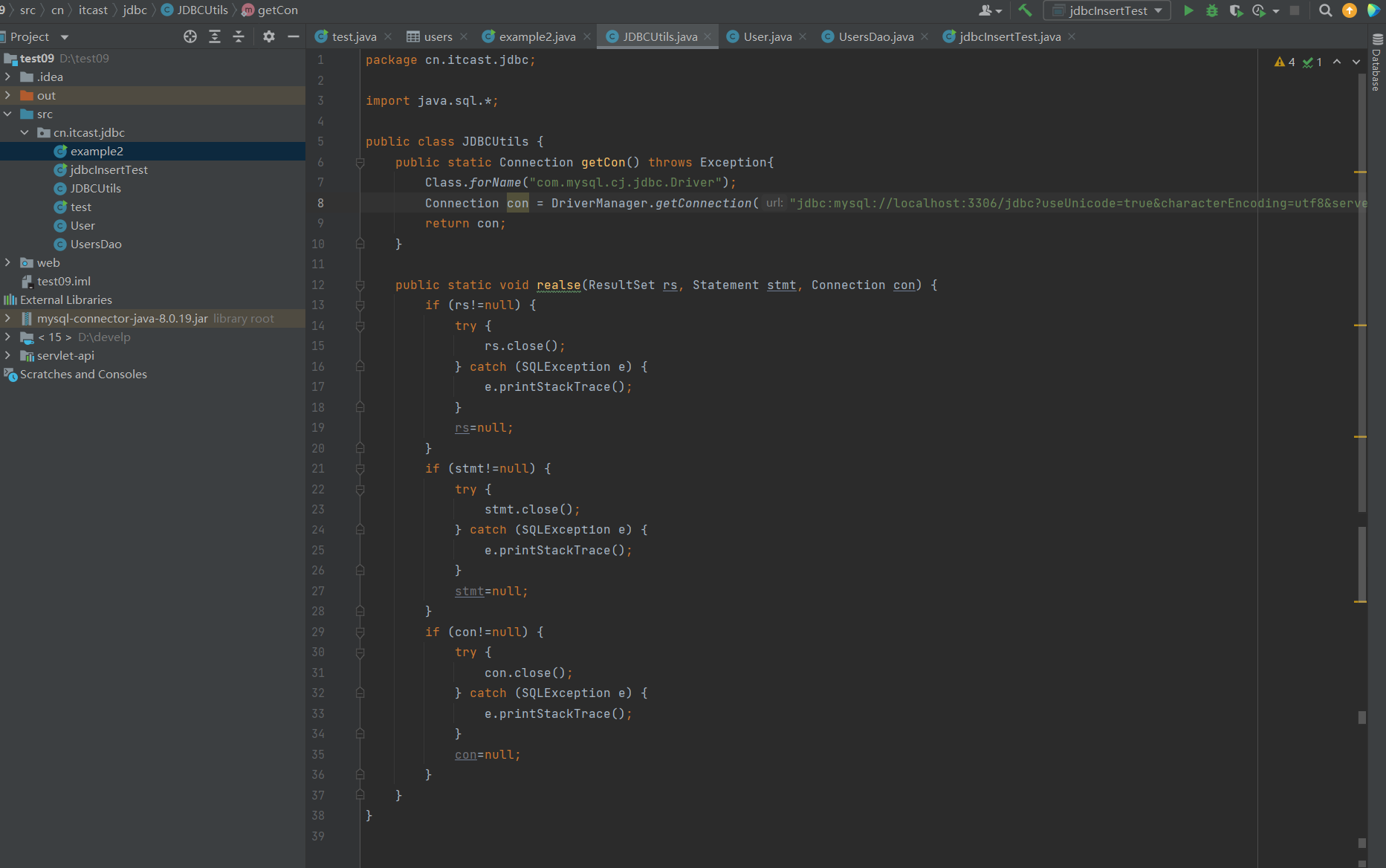The width and height of the screenshot is (1386, 868).
Task: Select example2 class in project tree
Action: [97, 151]
